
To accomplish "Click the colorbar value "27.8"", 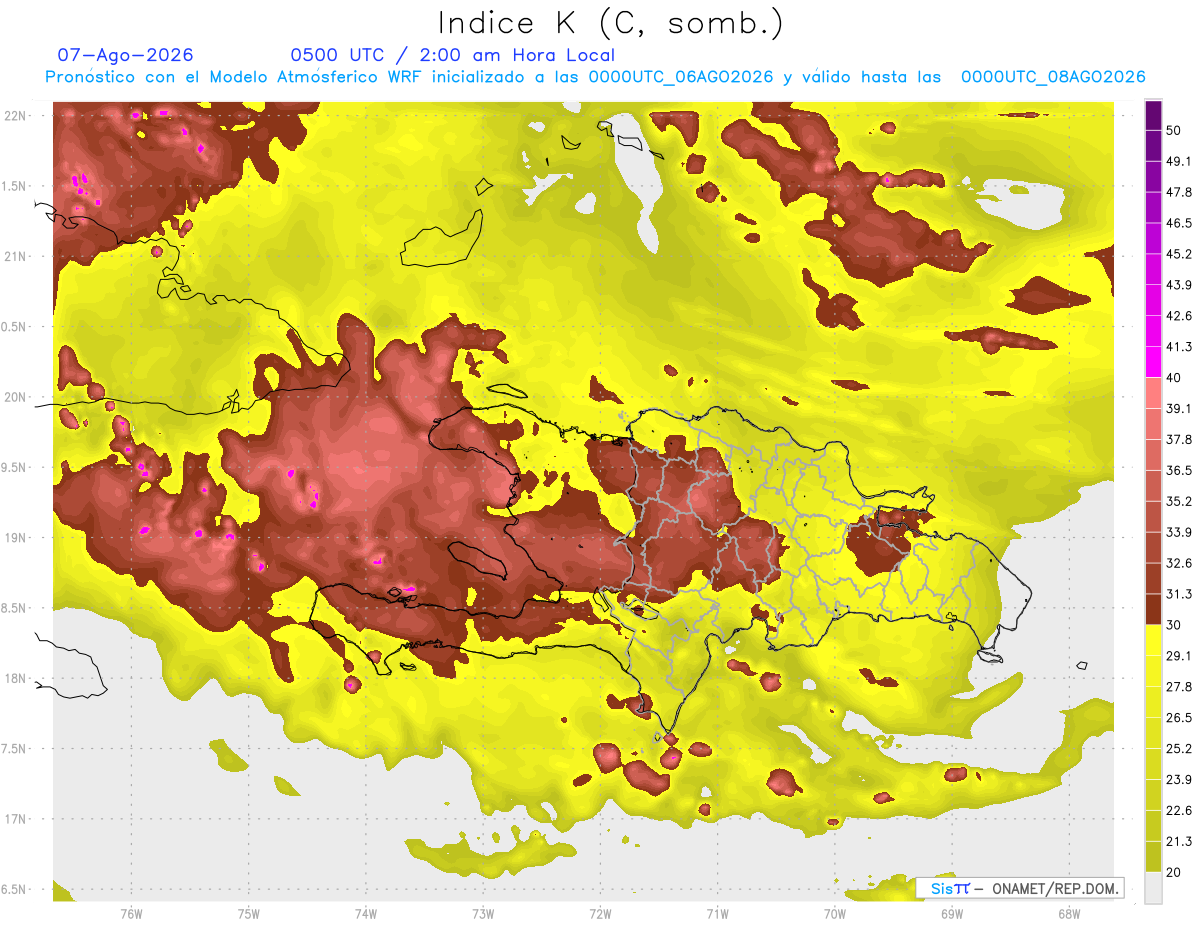I will point(1179,686).
